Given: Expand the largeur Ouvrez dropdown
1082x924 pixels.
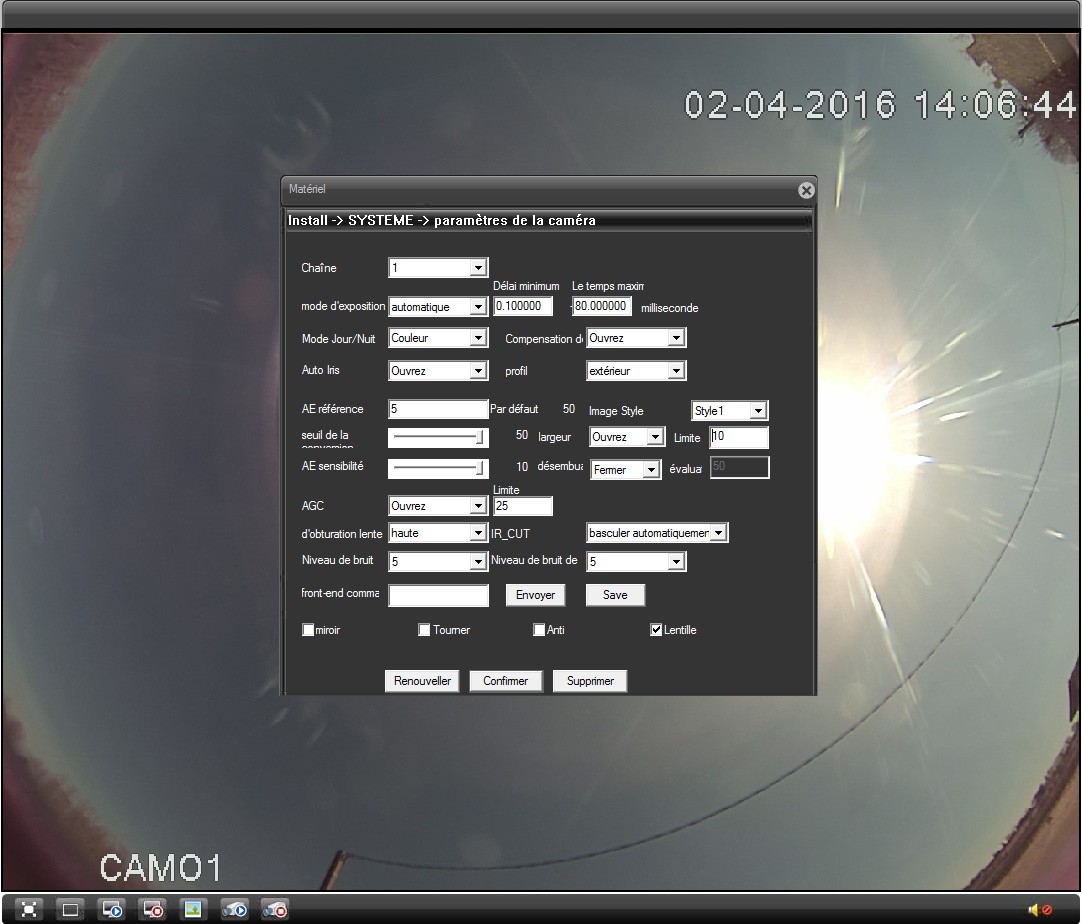Looking at the screenshot, I should tap(627, 437).
